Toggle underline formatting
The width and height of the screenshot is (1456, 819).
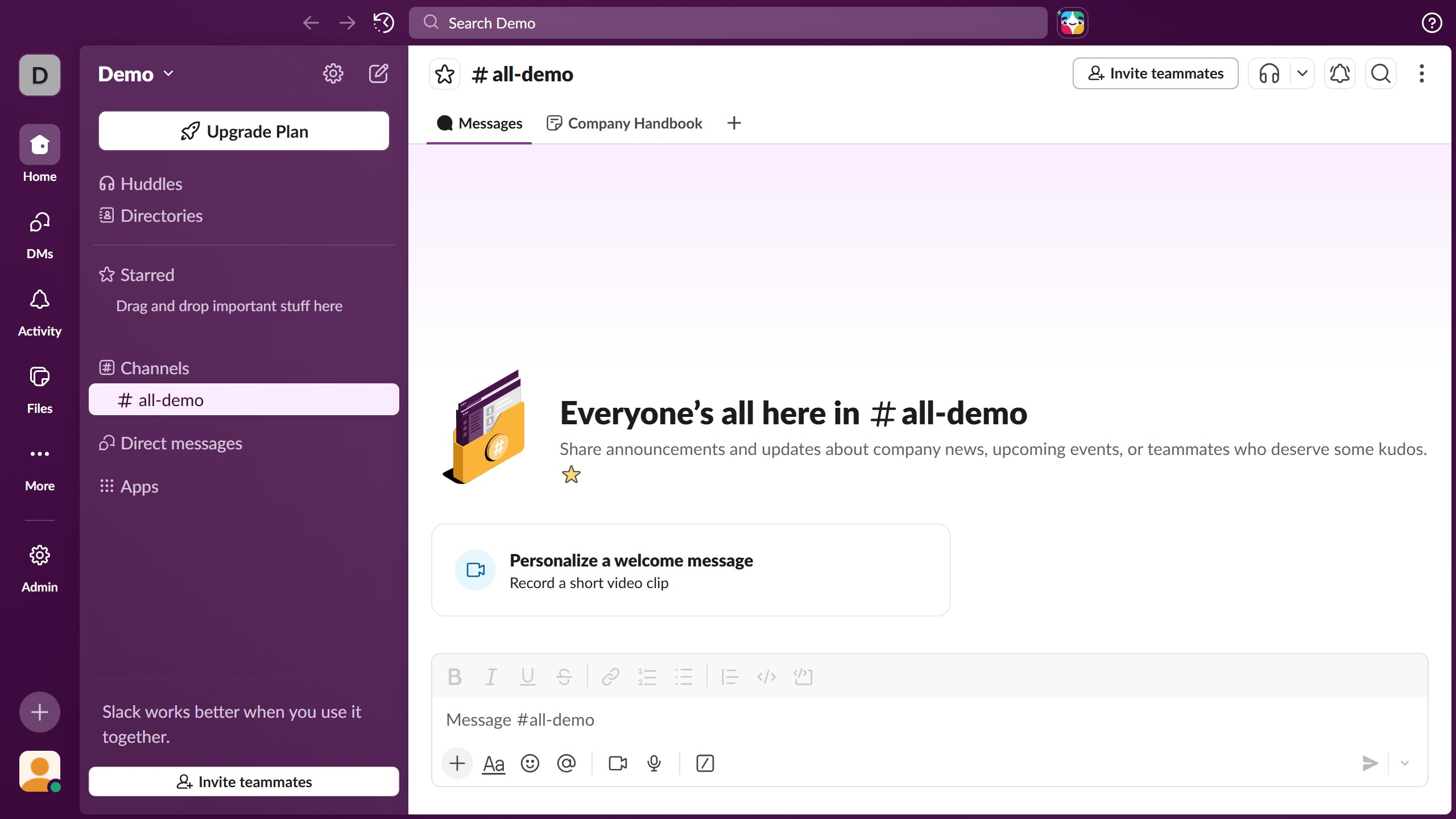[x=527, y=677]
